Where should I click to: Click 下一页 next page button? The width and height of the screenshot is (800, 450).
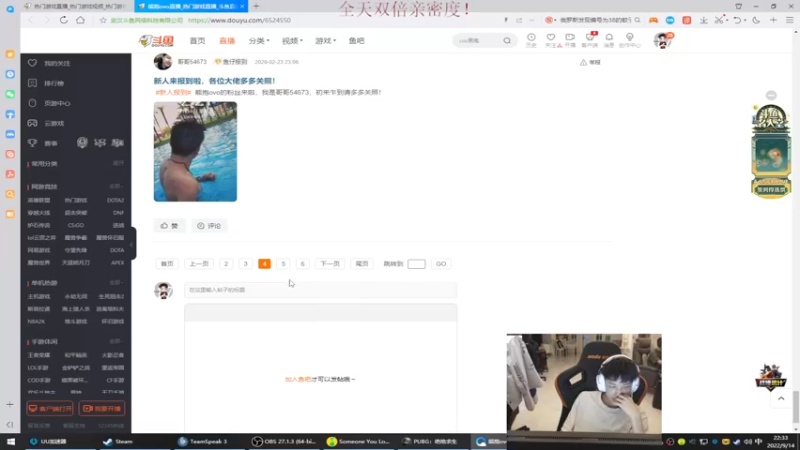pyautogui.click(x=330, y=264)
